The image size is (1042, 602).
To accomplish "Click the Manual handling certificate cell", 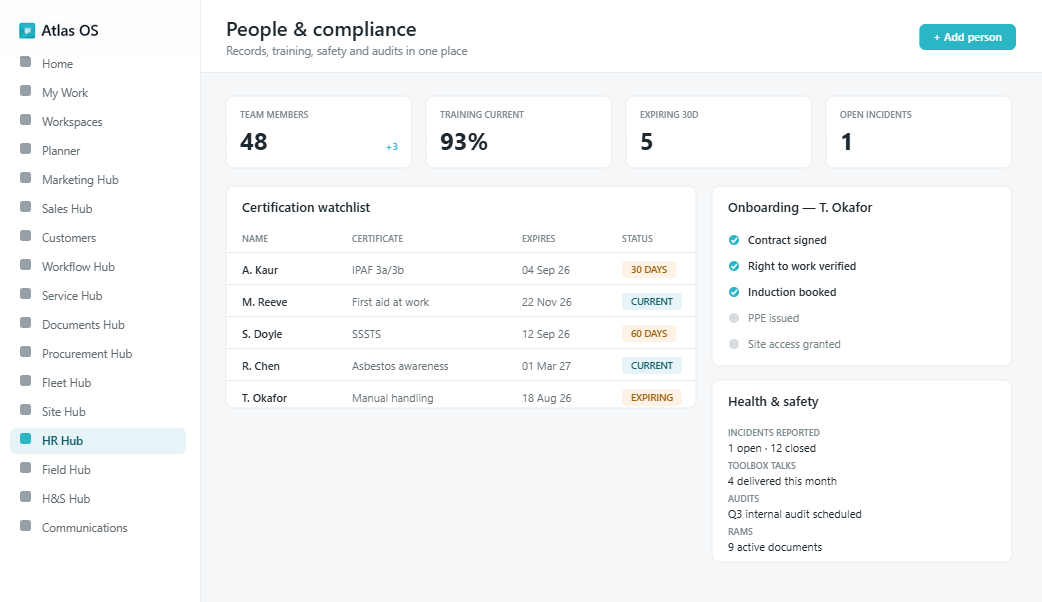I will pyautogui.click(x=392, y=398).
